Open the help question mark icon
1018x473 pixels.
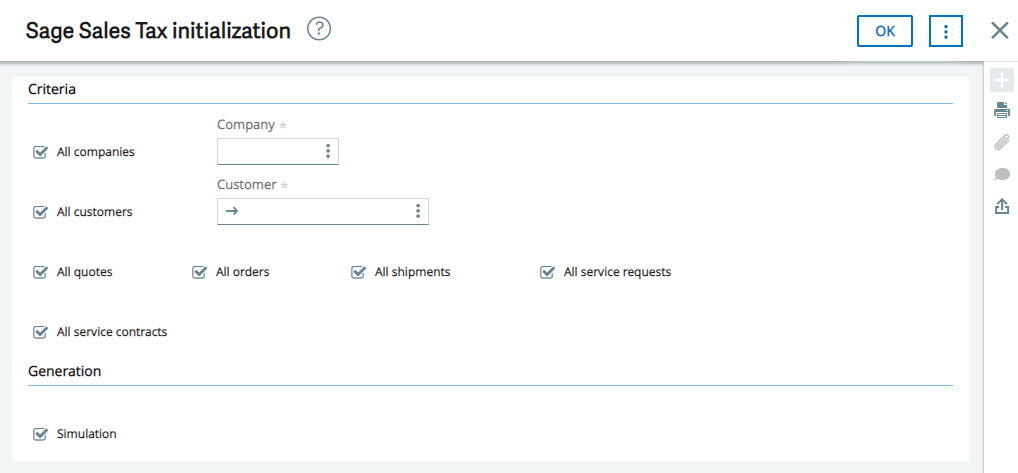click(319, 29)
